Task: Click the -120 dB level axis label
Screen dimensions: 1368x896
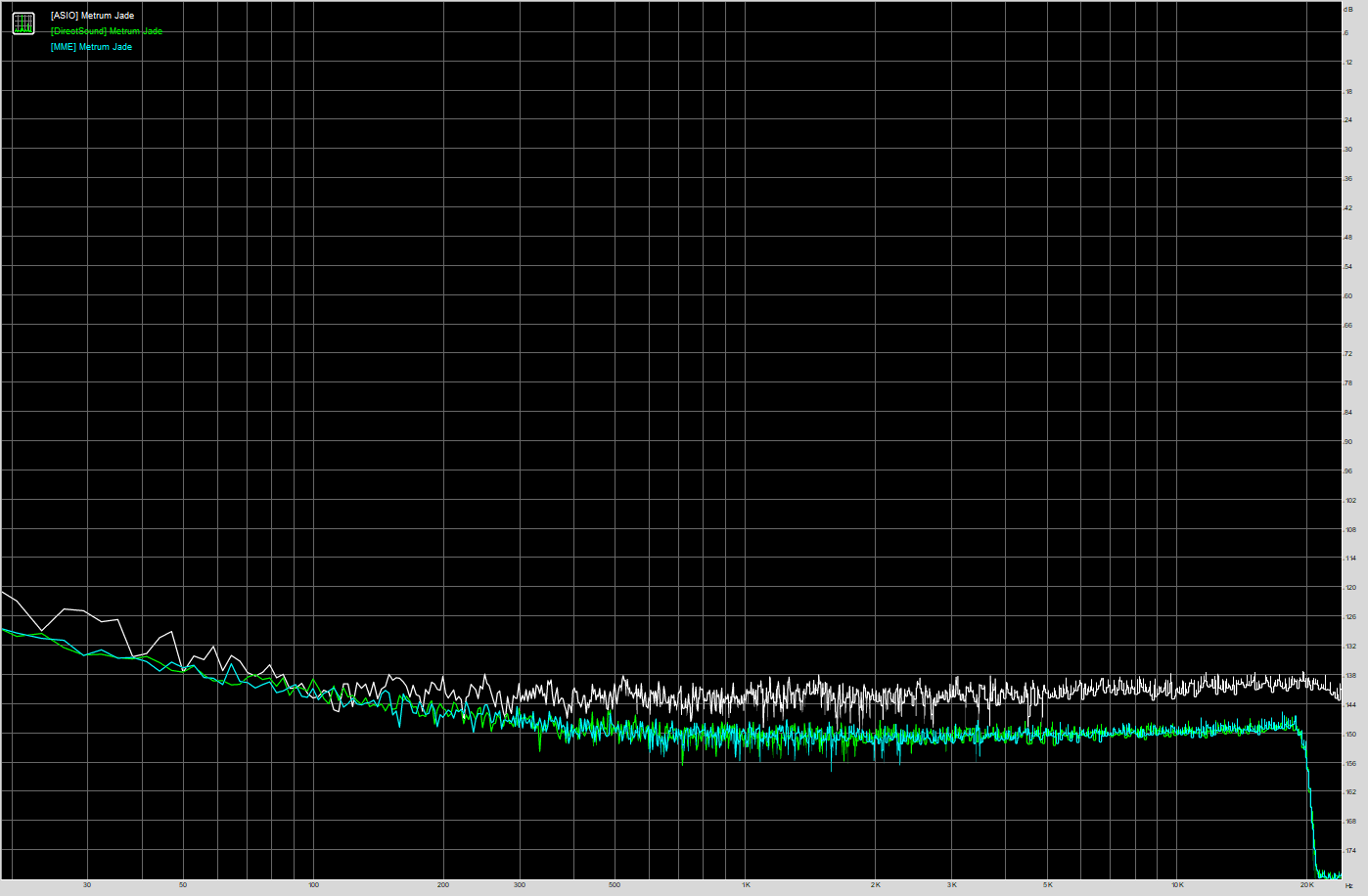Action: click(x=1350, y=588)
